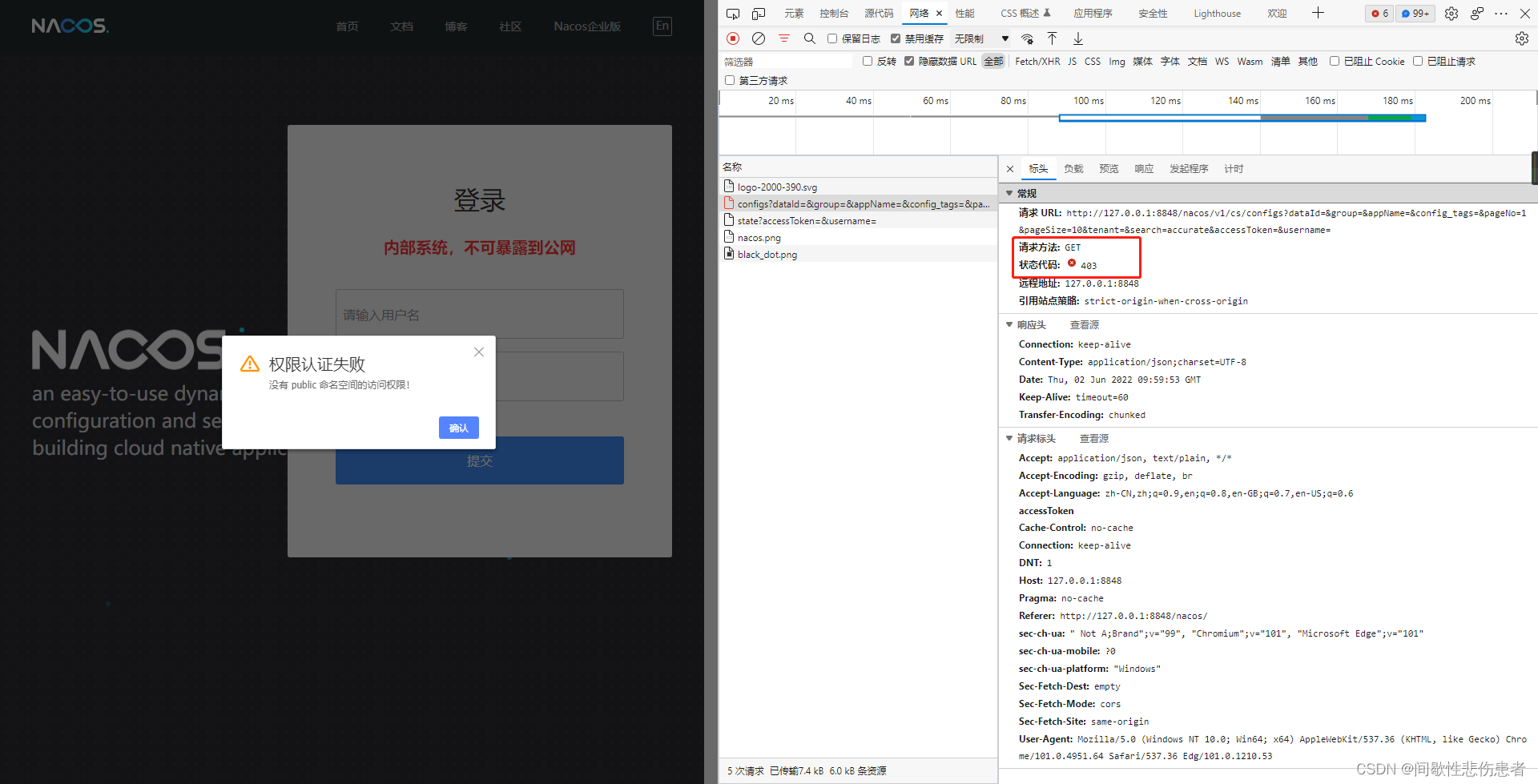Confirm the dialog with 确认 button
1538x784 pixels.
459,428
